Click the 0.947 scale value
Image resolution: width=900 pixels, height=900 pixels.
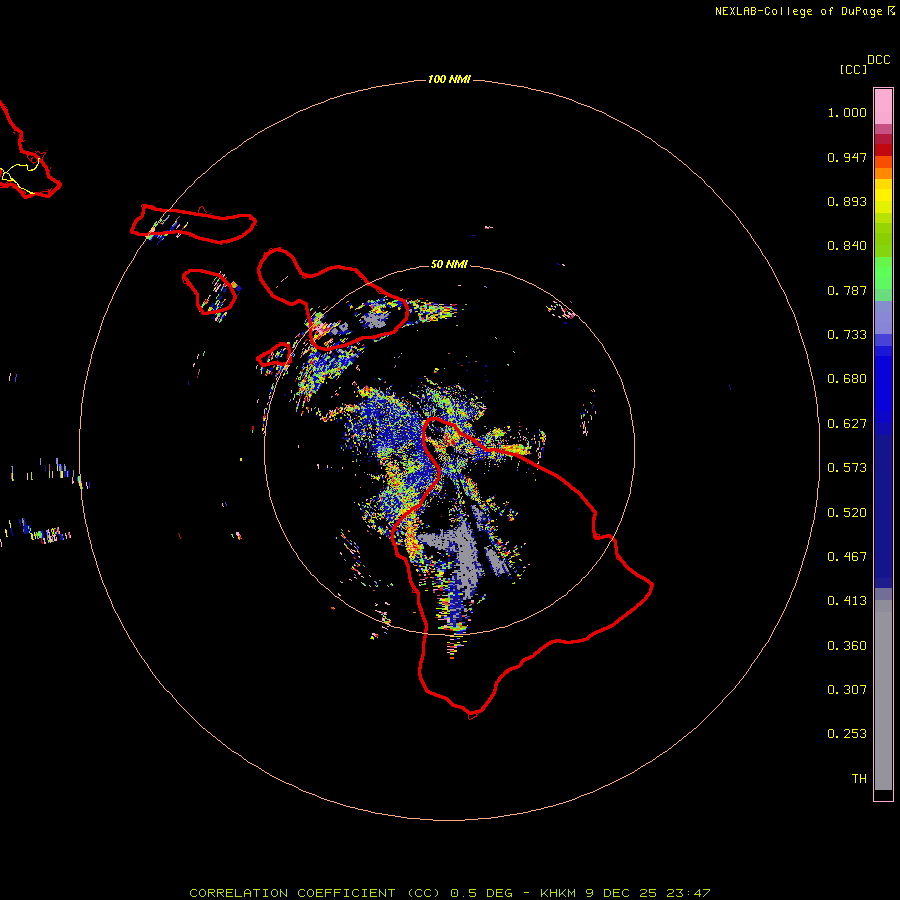click(x=847, y=157)
